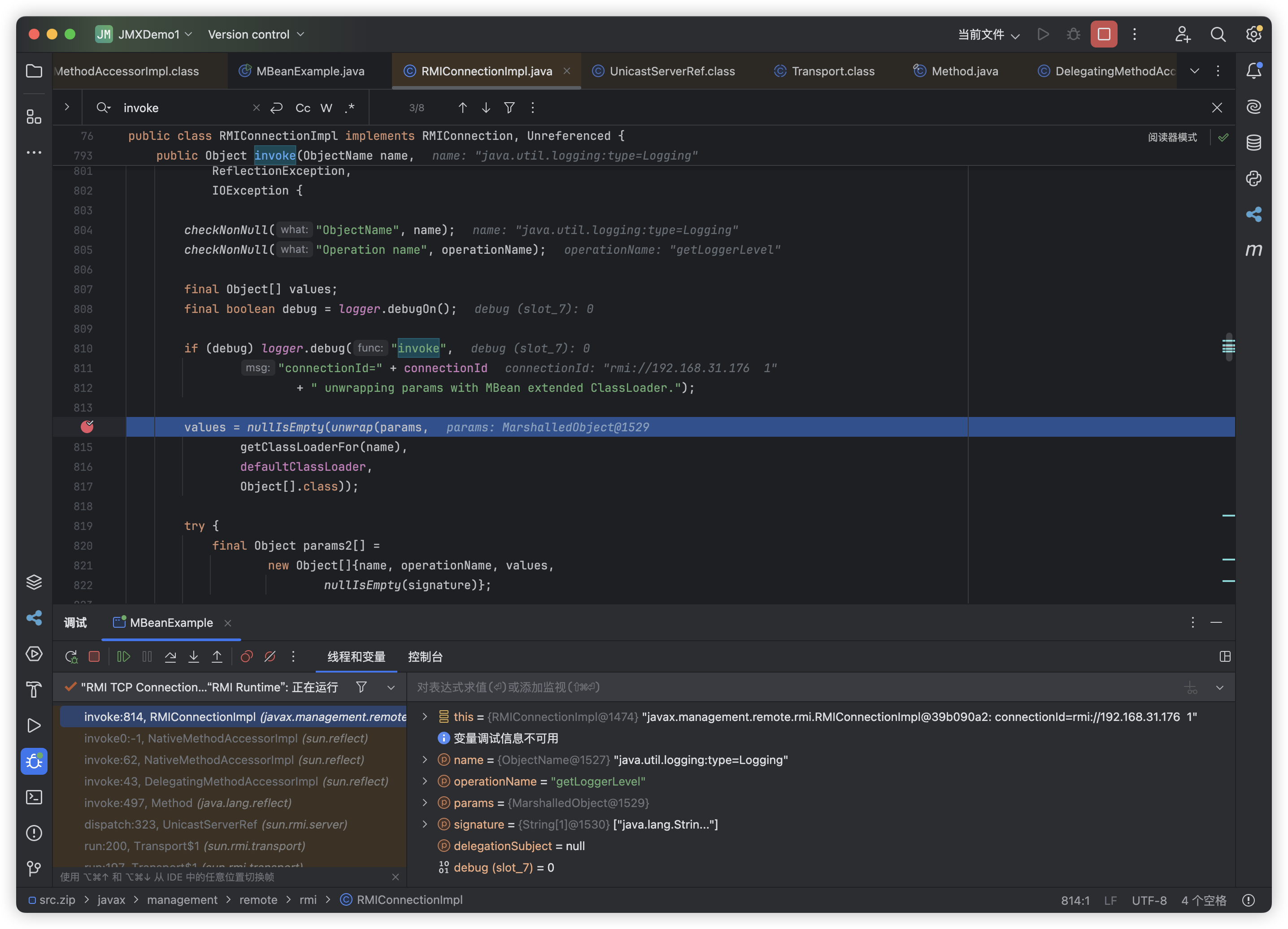Open the Problems tool window icon

[34, 833]
